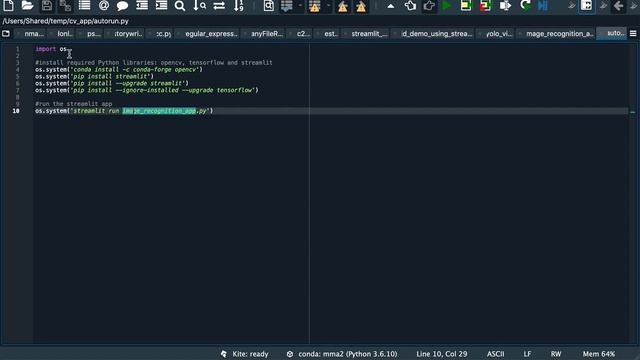Image resolution: width=640 pixels, height=360 pixels.
Task: Jump to previous cursor position
Action: click(410, 6)
